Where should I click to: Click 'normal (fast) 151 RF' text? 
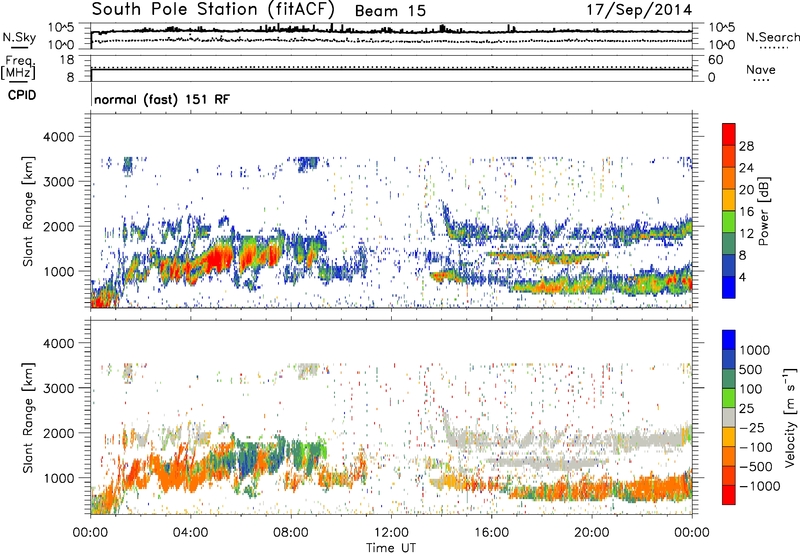pyautogui.click(x=162, y=99)
